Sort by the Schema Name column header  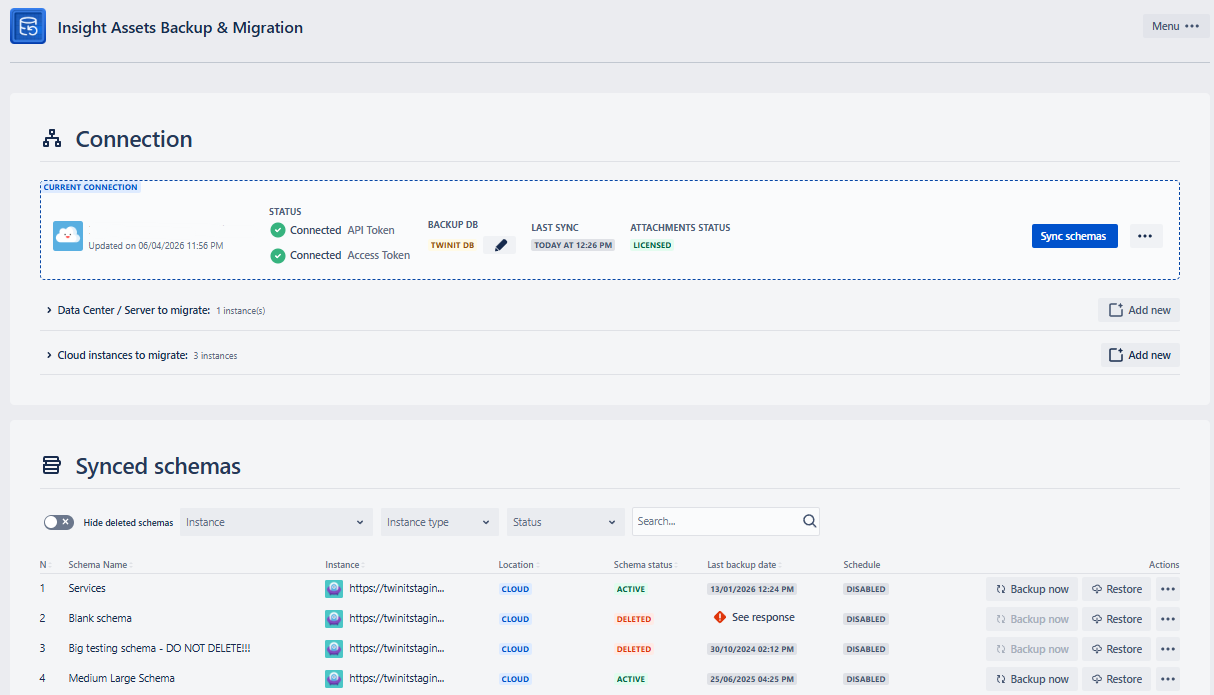(100, 565)
